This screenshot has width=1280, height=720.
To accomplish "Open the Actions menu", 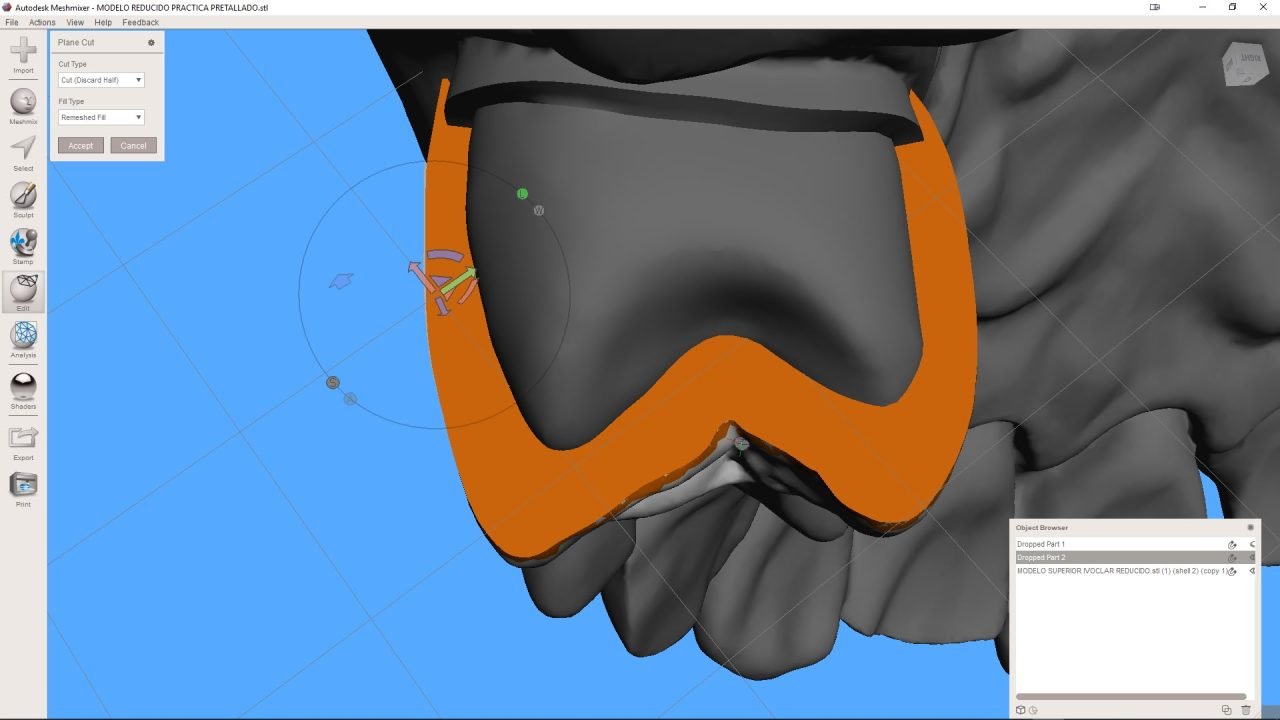I will coord(42,22).
